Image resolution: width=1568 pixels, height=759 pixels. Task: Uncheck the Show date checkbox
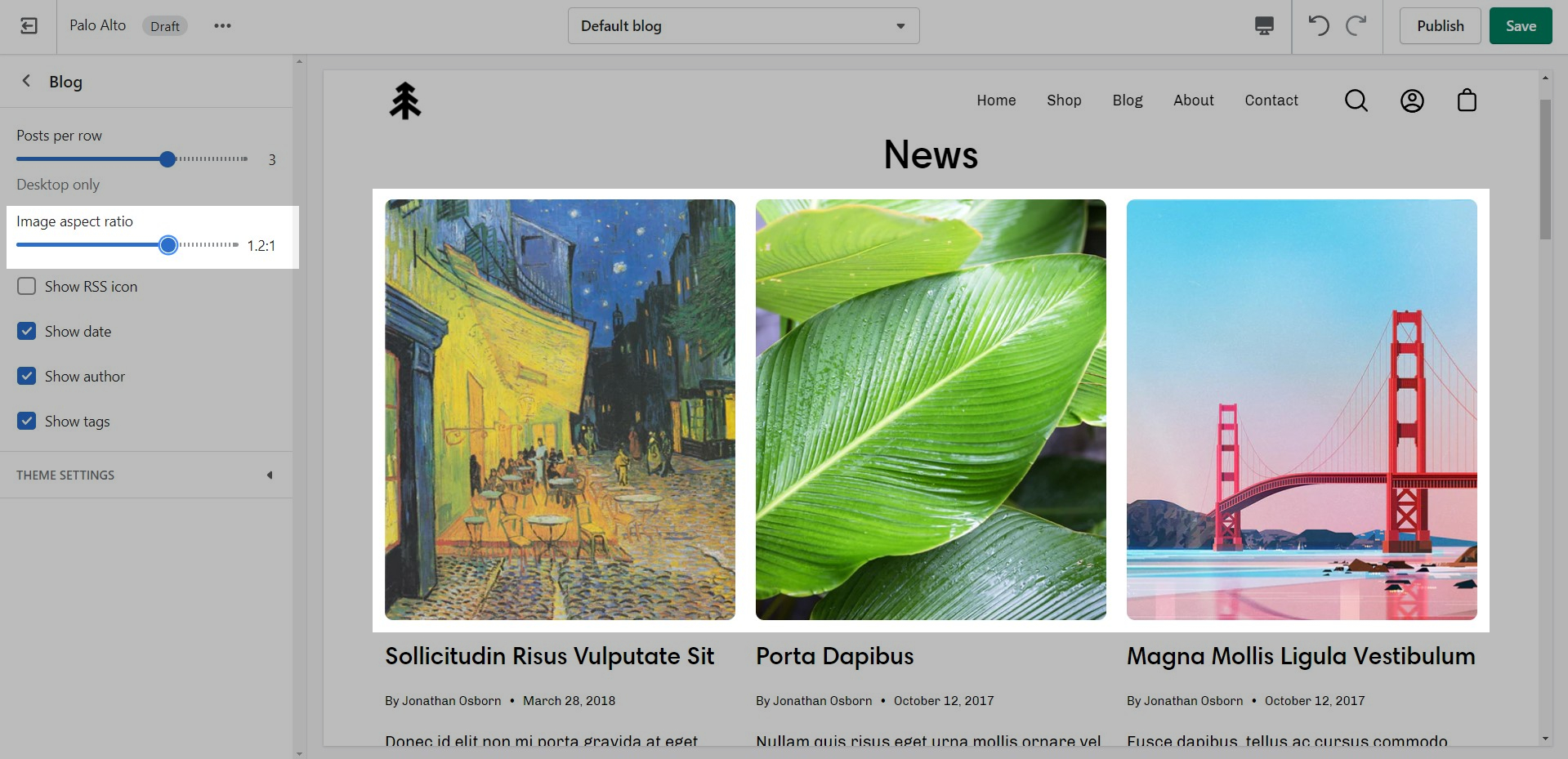coord(27,332)
